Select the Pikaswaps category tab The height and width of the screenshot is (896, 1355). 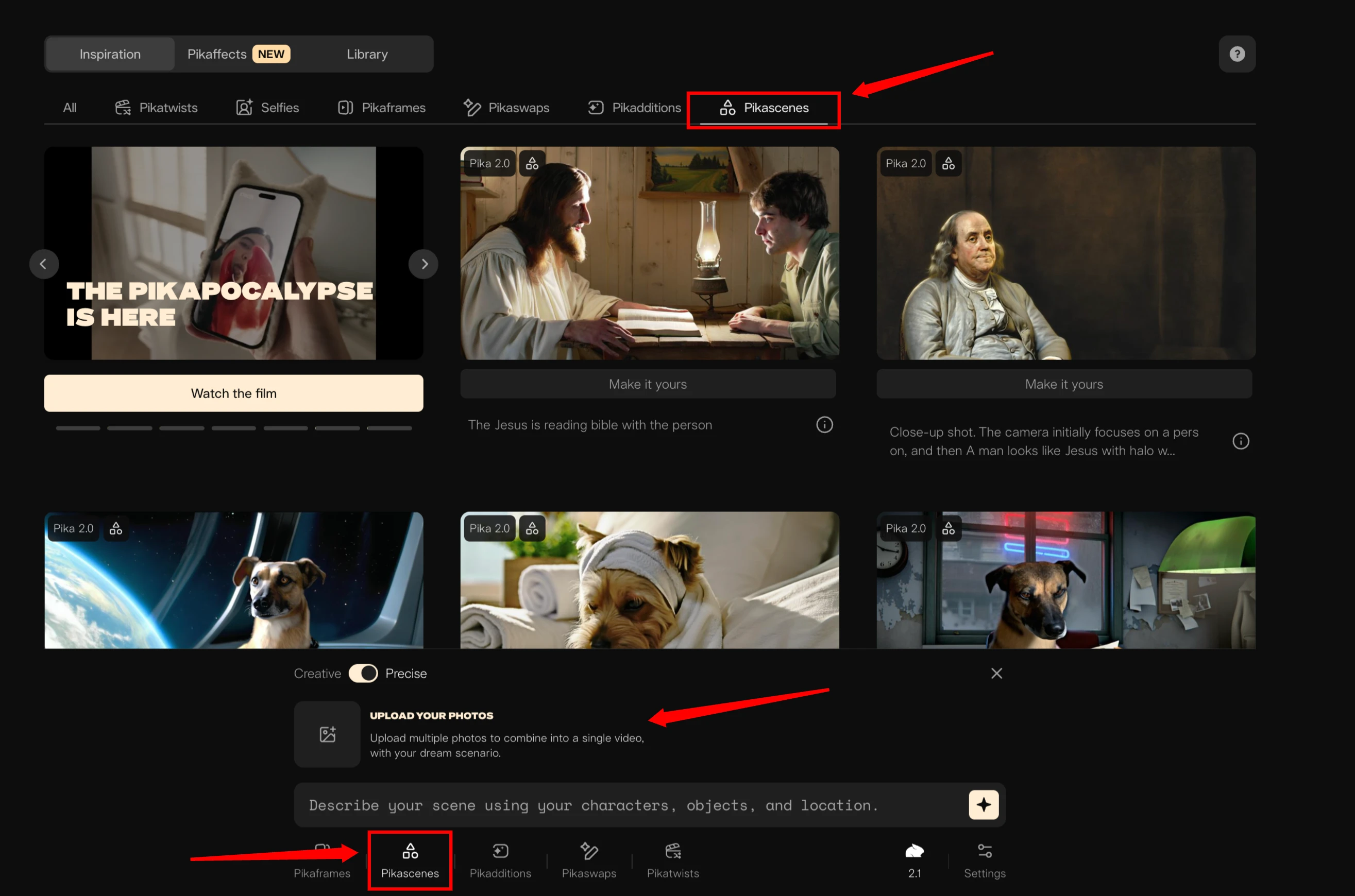[x=506, y=108]
